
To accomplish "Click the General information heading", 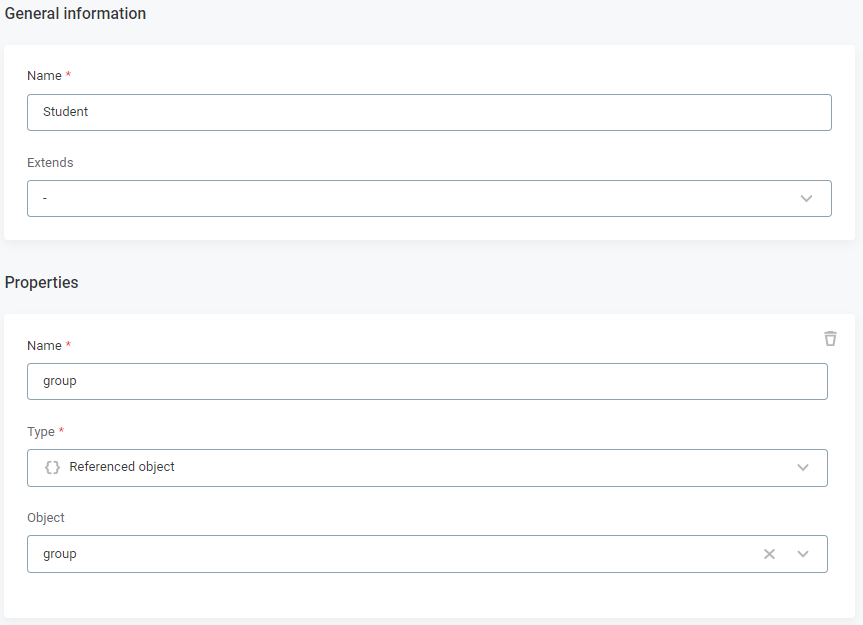I will (75, 14).
